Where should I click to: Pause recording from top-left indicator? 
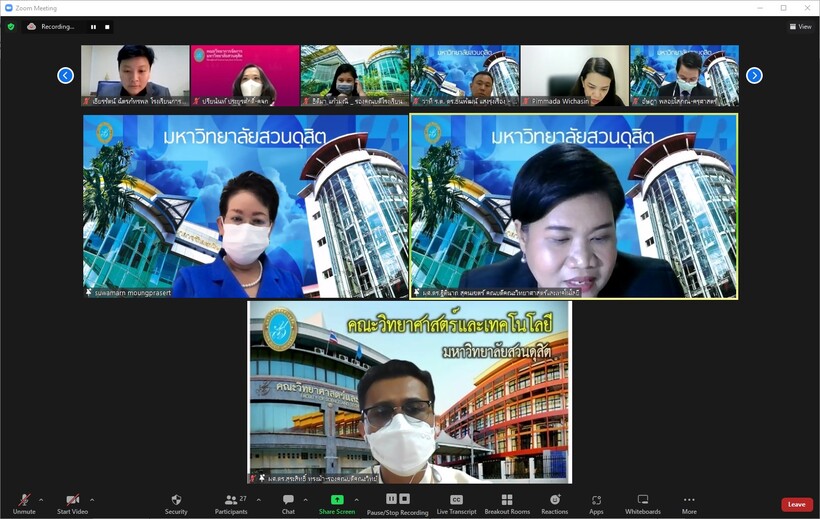point(93,27)
